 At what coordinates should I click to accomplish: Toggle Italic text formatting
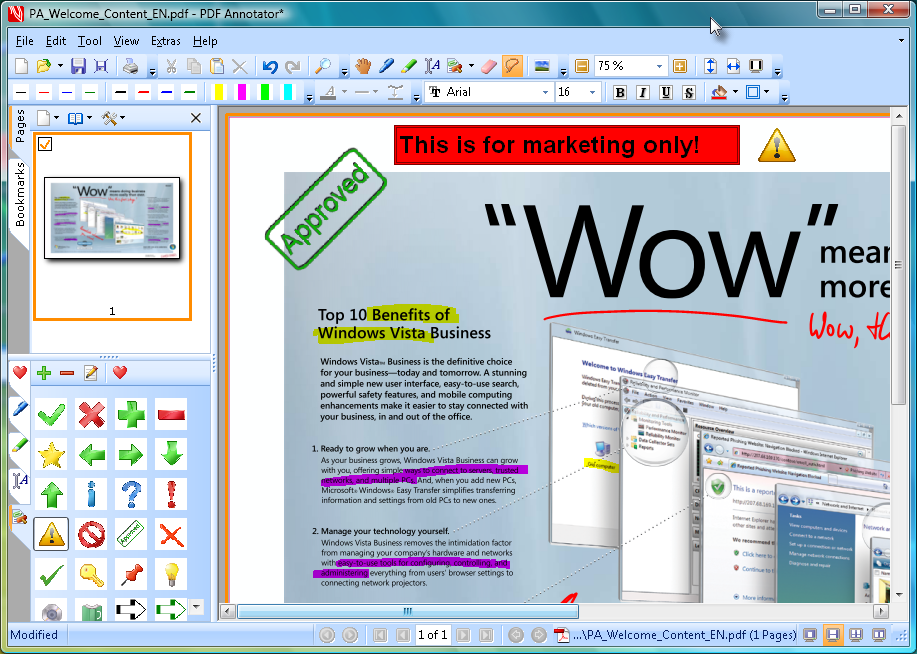point(643,92)
